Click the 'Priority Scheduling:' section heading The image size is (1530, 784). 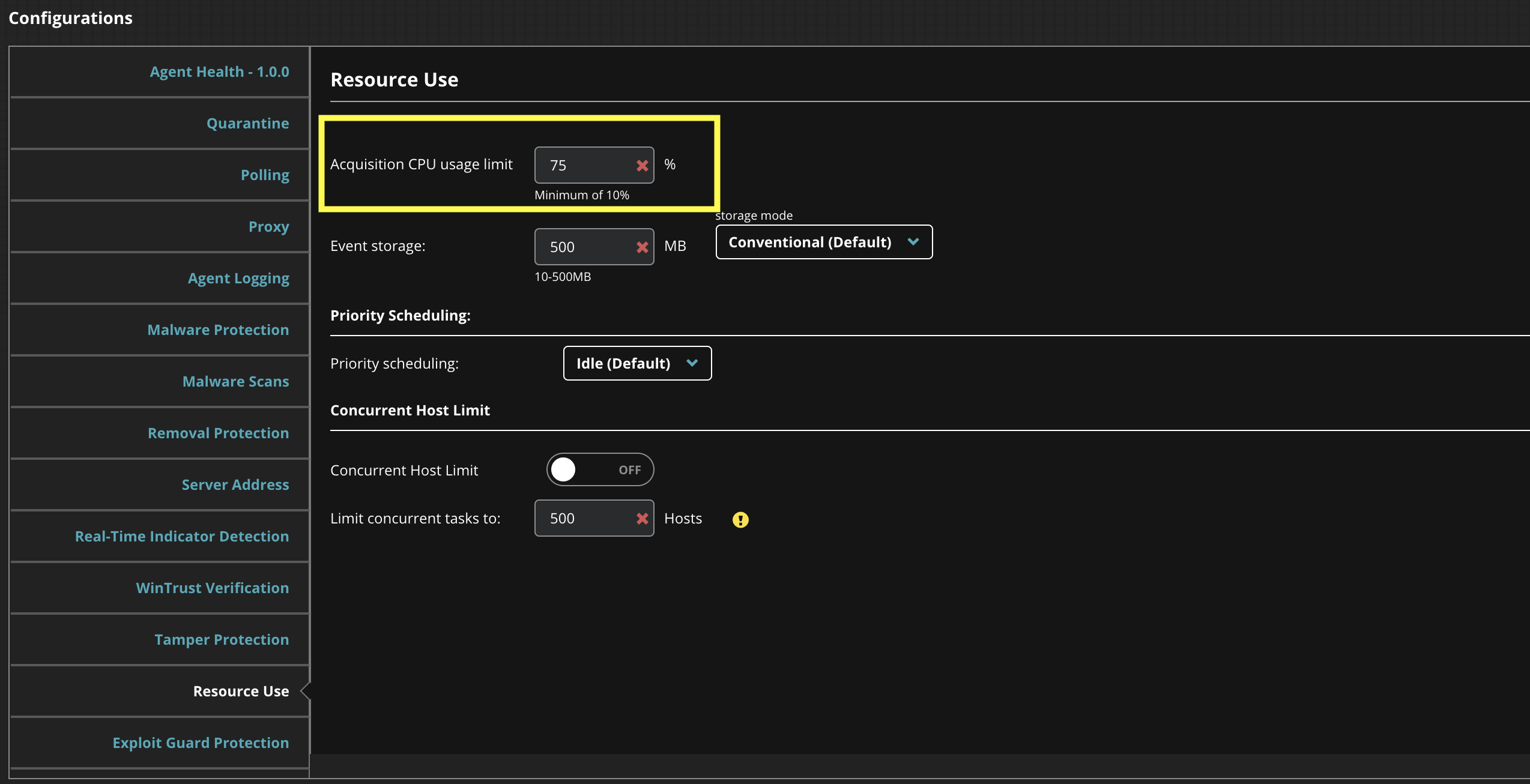point(401,316)
